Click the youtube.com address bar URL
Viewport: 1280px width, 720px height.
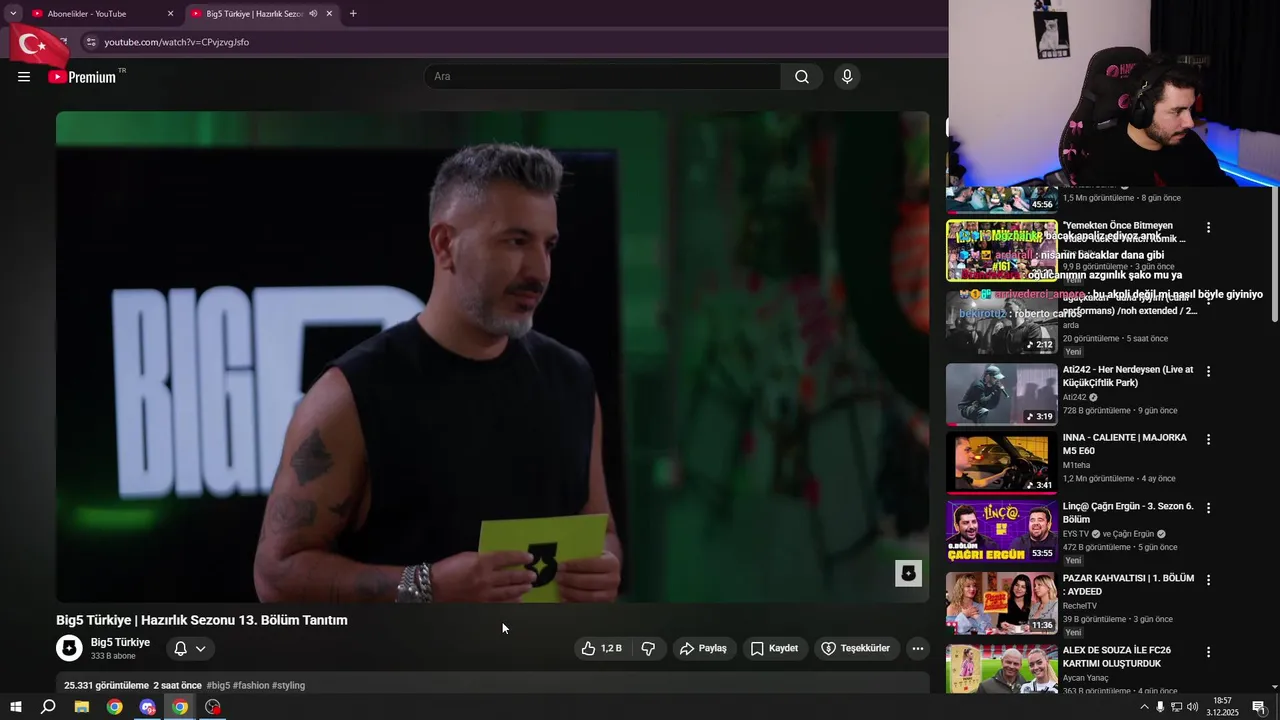click(x=177, y=42)
